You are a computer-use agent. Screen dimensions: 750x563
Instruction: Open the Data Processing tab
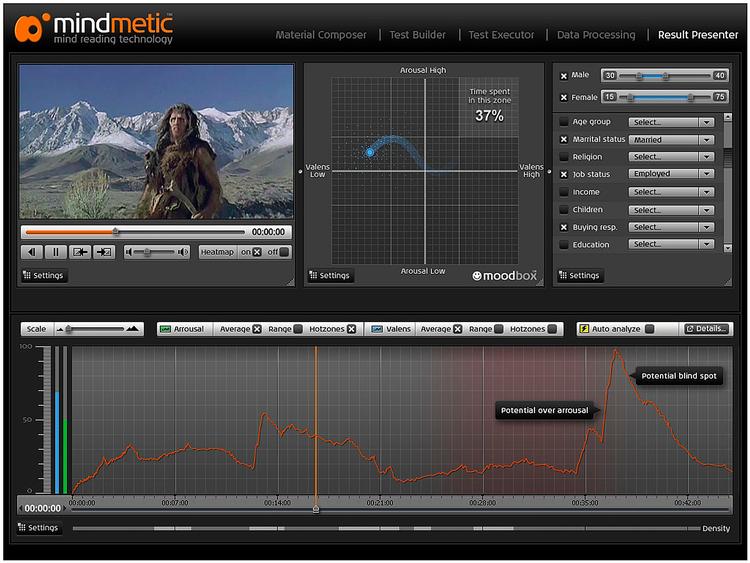[x=596, y=35]
